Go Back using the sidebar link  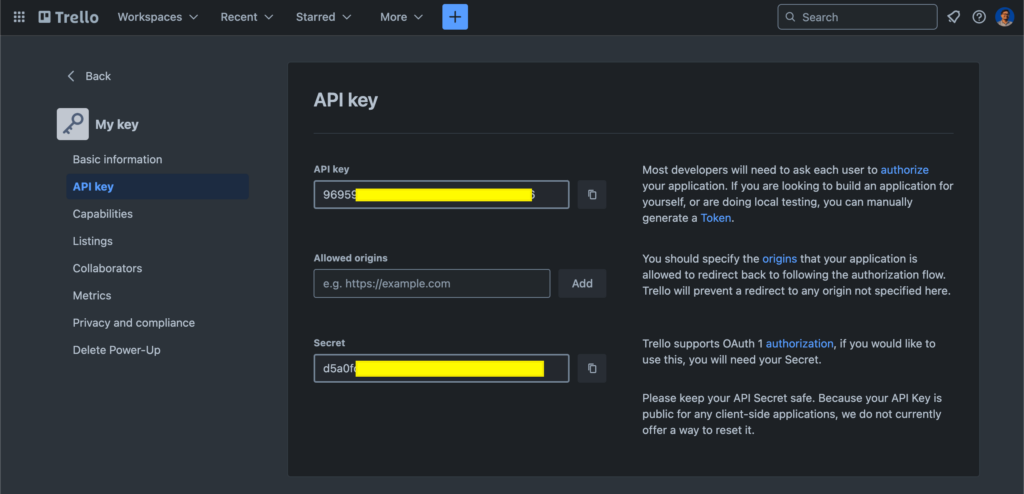[x=89, y=76]
